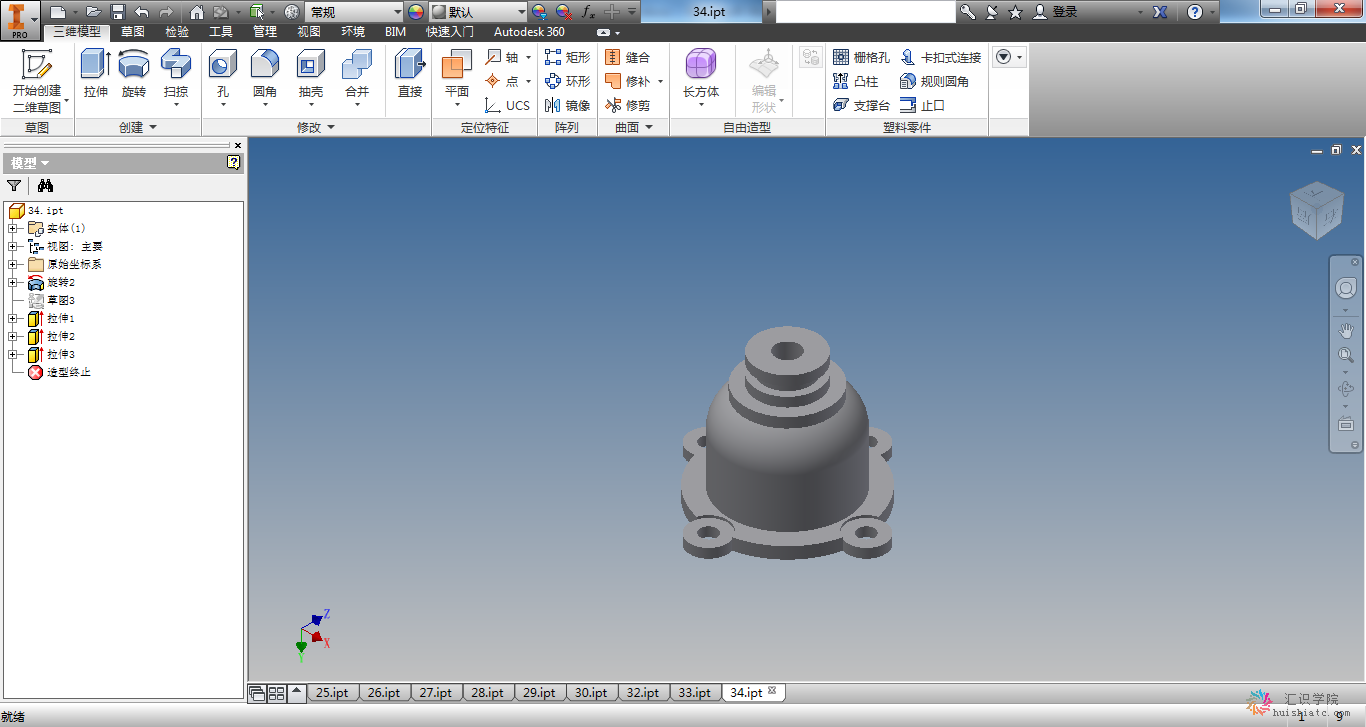Select the Hole (孔) tool
This screenshot has height=727, width=1366.
(x=223, y=78)
